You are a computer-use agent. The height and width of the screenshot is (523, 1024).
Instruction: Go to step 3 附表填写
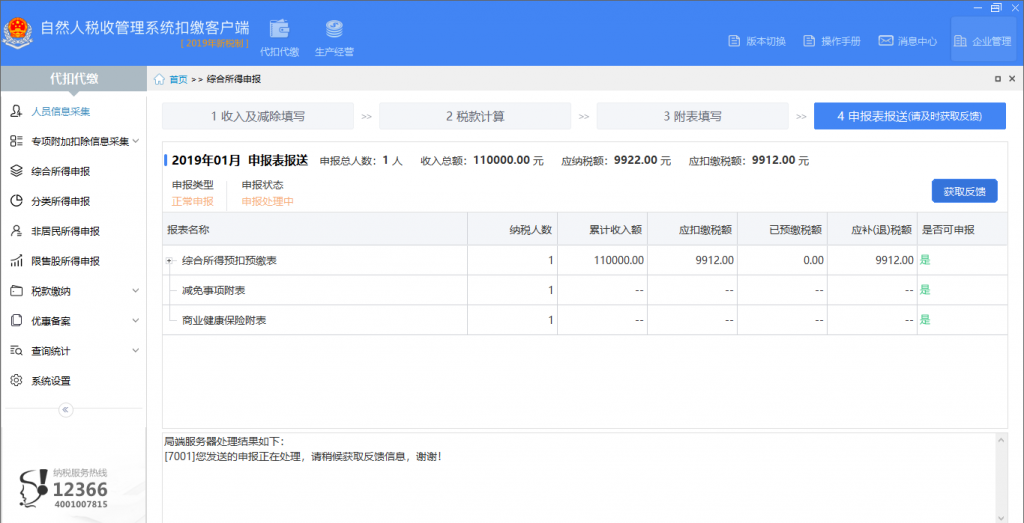(692, 116)
